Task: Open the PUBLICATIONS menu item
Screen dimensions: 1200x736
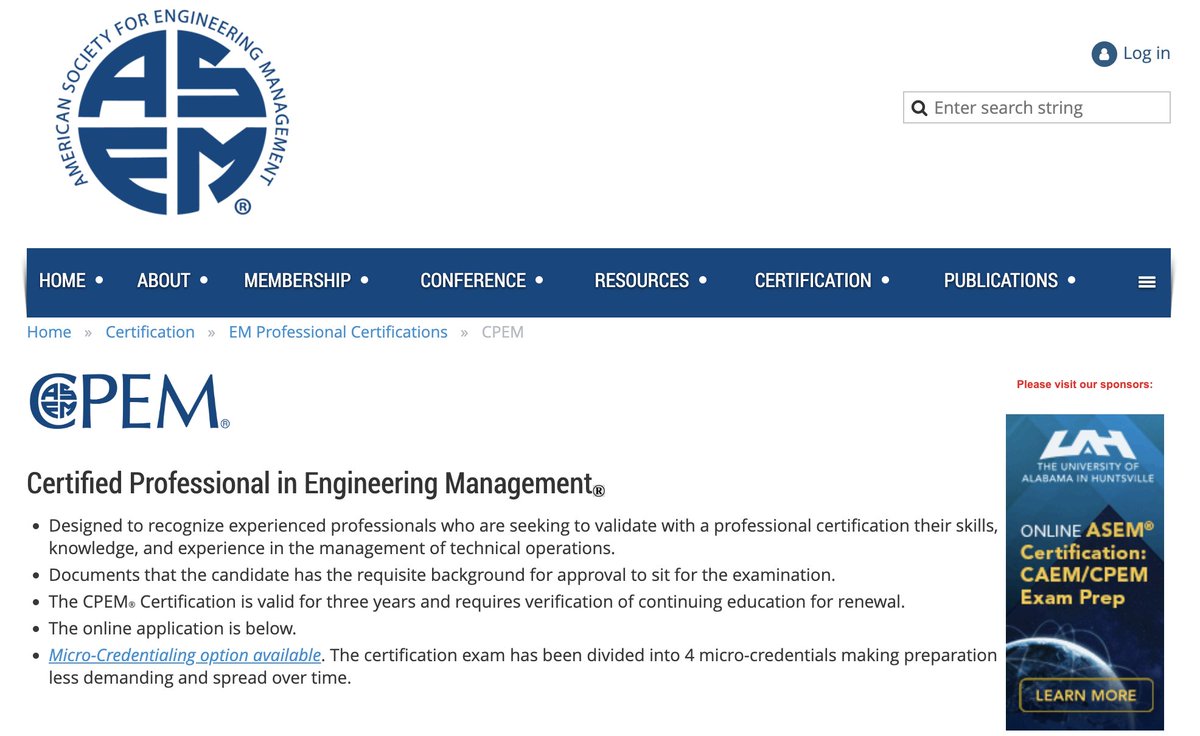Action: tap(1000, 281)
